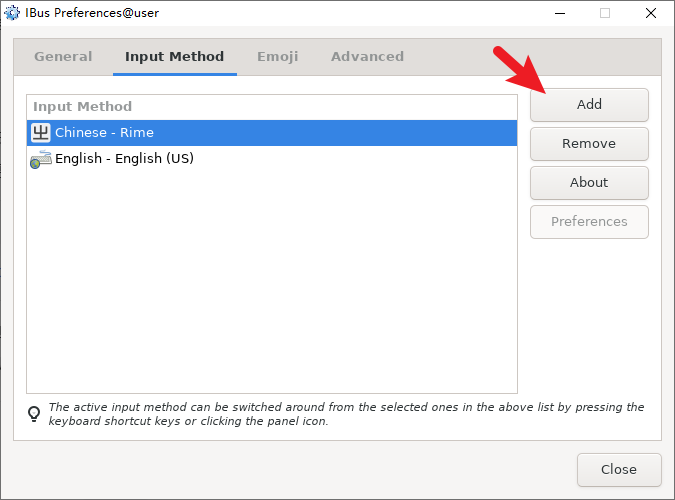Screen dimensions: 675x500
Task: Switch to the General tab
Action: 63,56
